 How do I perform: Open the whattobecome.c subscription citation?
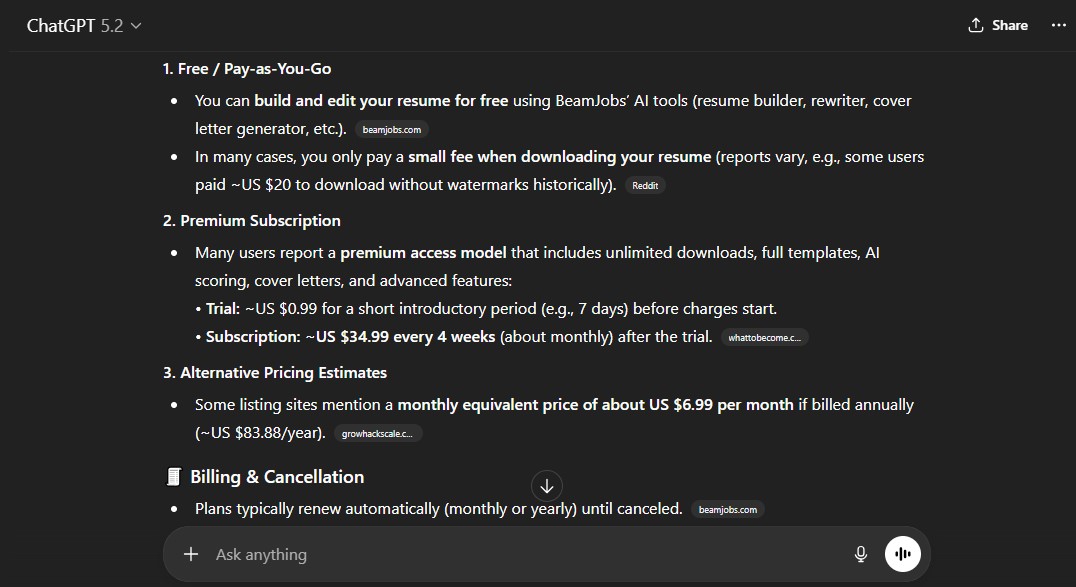click(x=764, y=337)
